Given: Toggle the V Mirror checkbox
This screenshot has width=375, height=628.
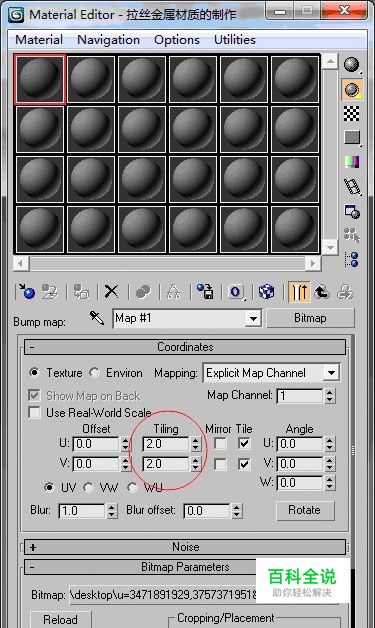Looking at the screenshot, I should tap(220, 464).
